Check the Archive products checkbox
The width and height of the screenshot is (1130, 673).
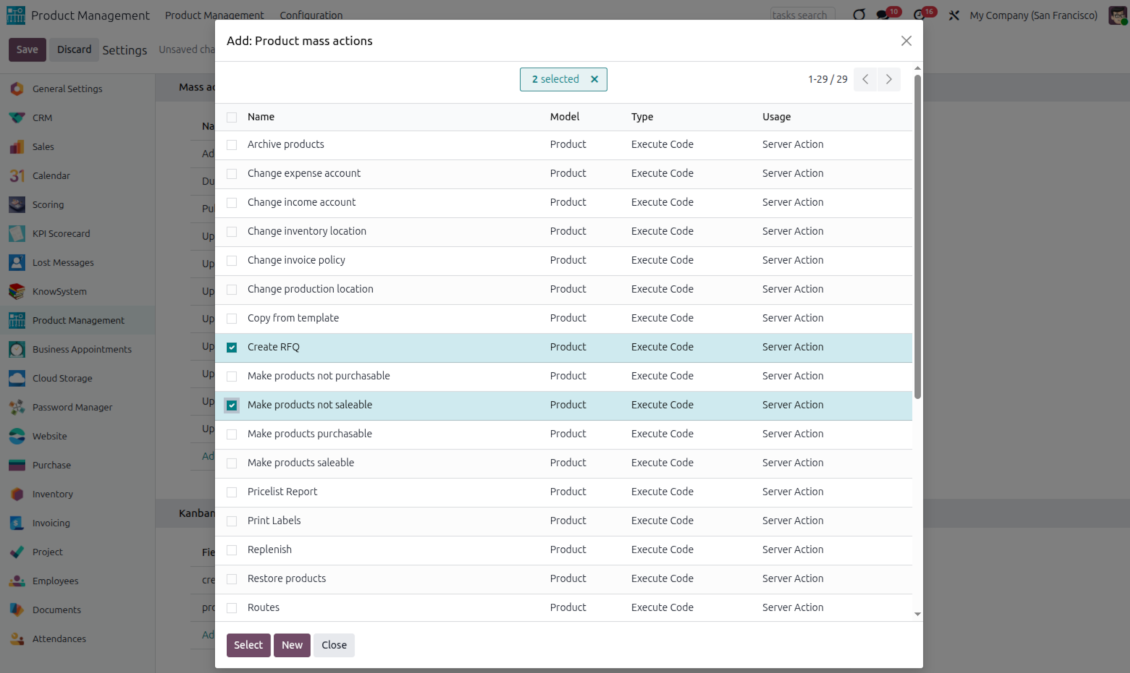click(232, 145)
